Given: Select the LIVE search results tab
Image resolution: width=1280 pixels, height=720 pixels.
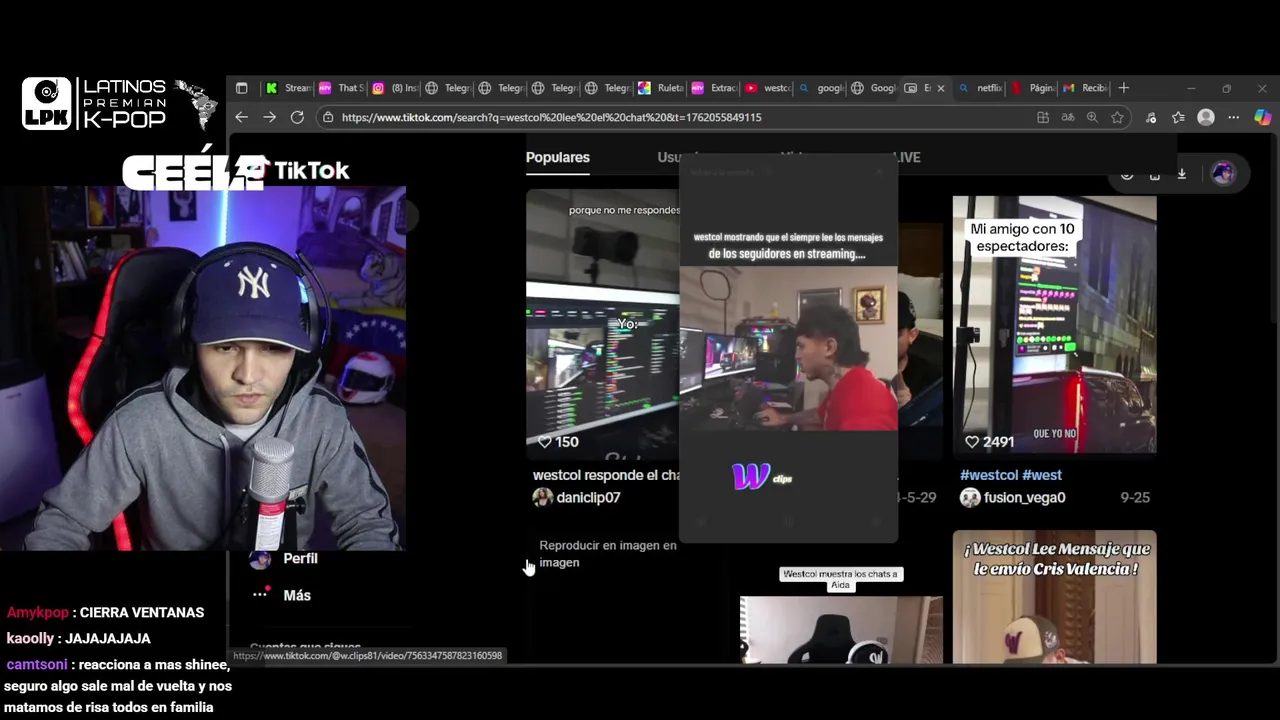Looking at the screenshot, I should tap(905, 157).
